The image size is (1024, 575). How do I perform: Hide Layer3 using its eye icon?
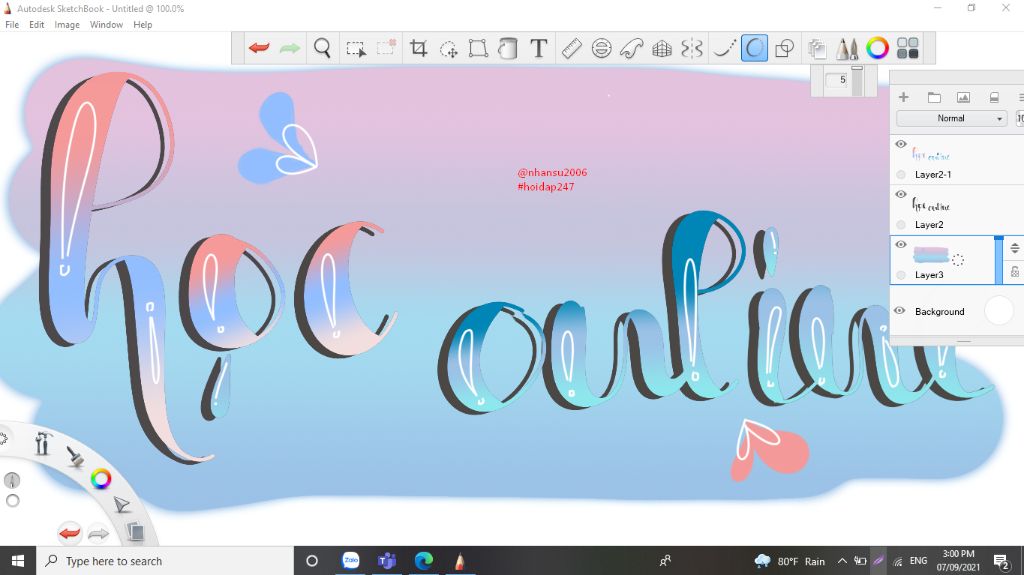(901, 244)
